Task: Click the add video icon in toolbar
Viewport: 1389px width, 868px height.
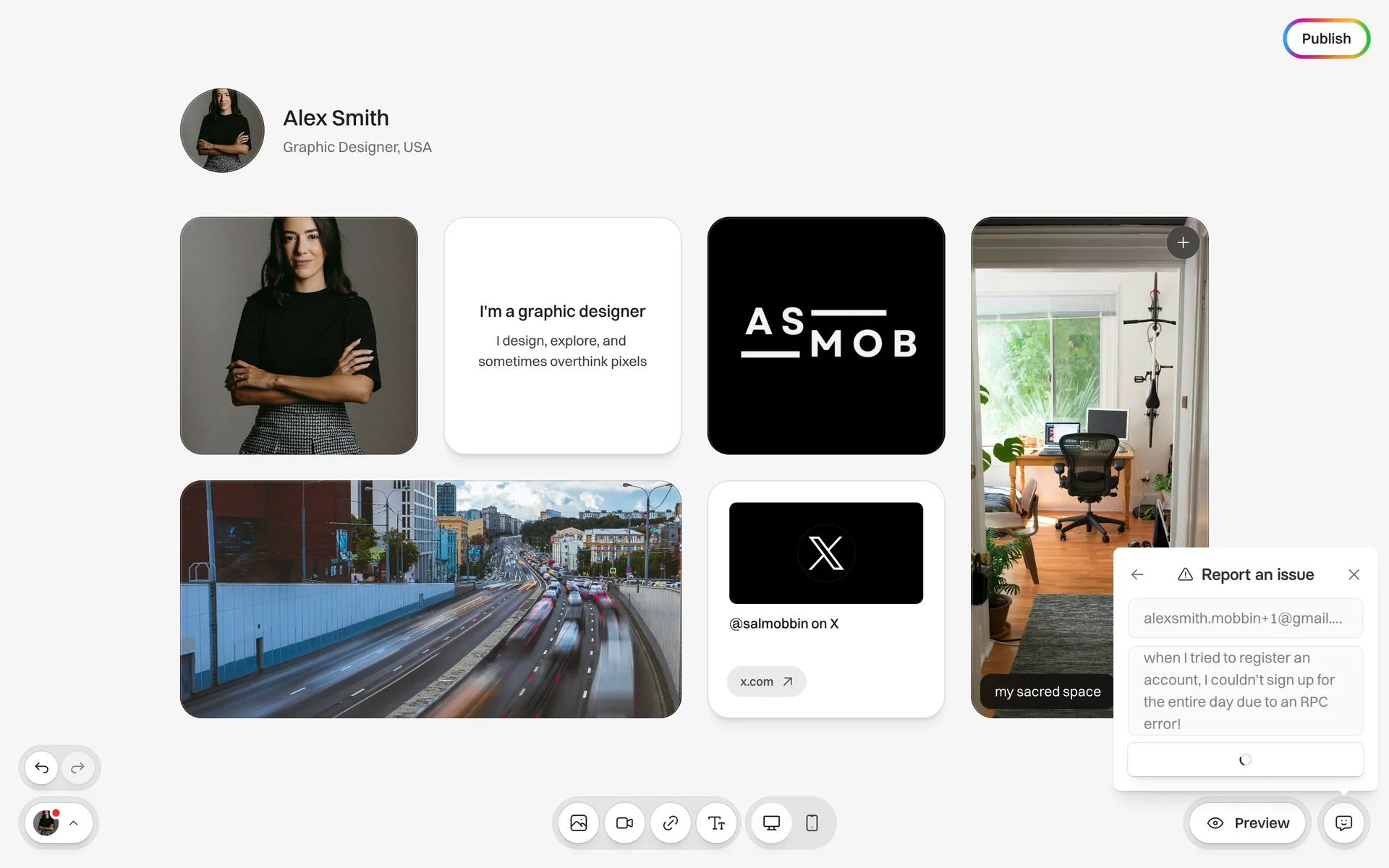Action: click(x=624, y=823)
